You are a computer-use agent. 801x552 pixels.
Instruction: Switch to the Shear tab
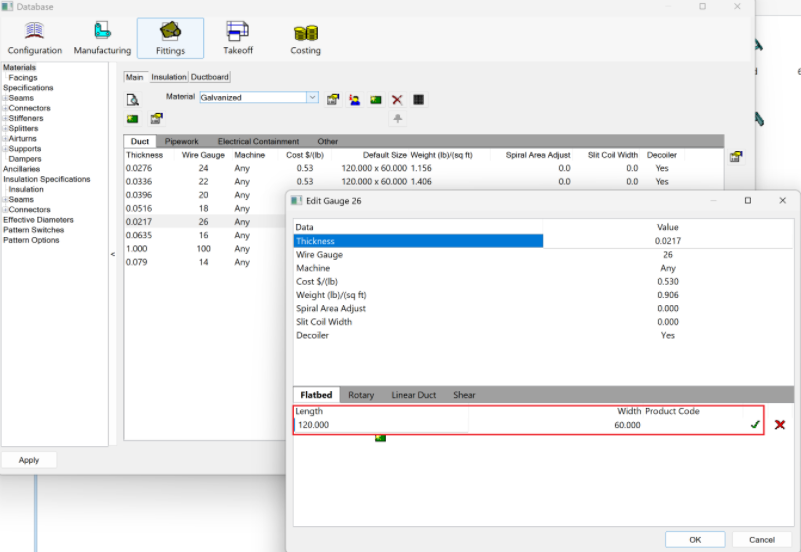click(464, 395)
